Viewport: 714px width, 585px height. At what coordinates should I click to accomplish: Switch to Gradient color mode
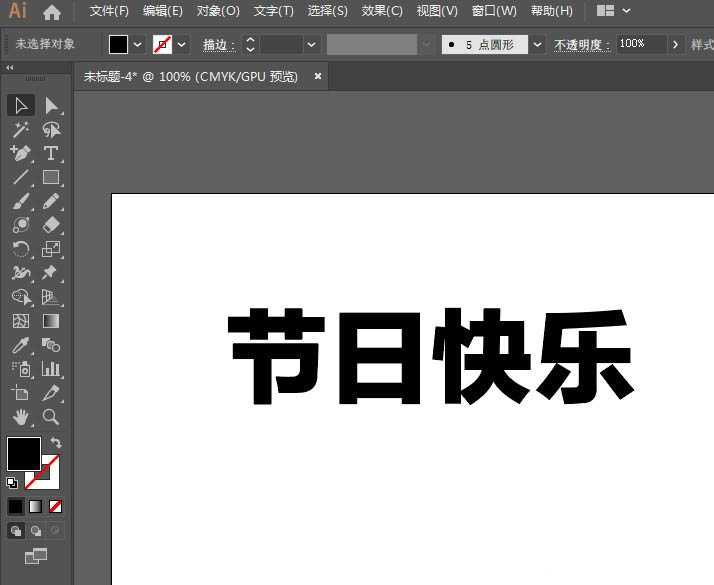pos(35,506)
